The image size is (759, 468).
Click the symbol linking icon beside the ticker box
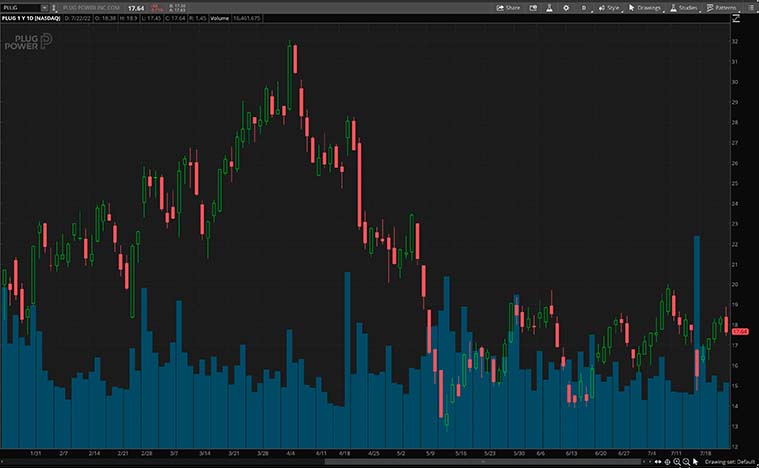(54, 8)
